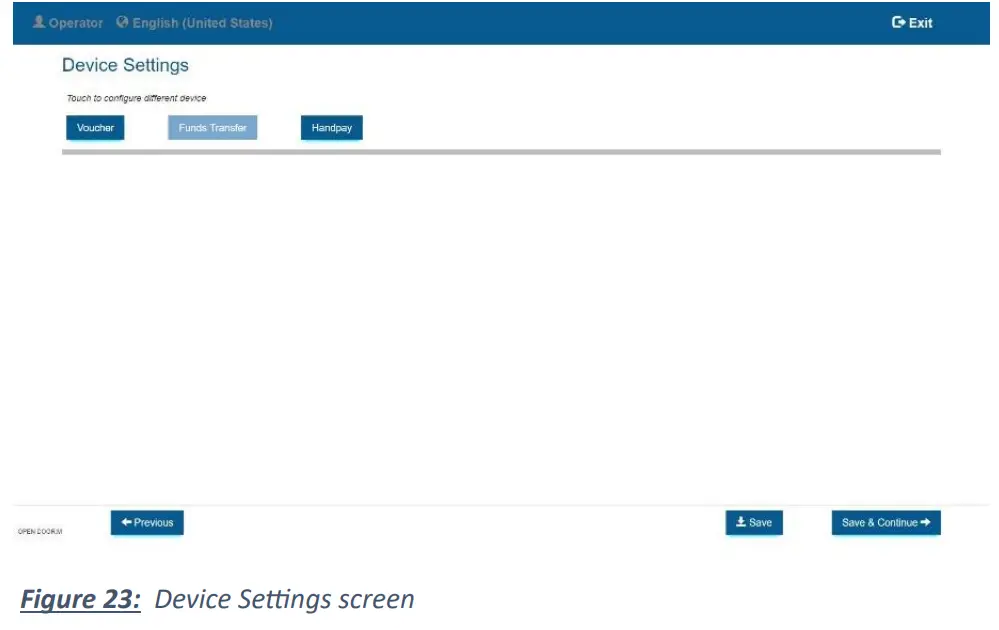
Task: Click the Figure 23 caption text
Action: tap(218, 599)
